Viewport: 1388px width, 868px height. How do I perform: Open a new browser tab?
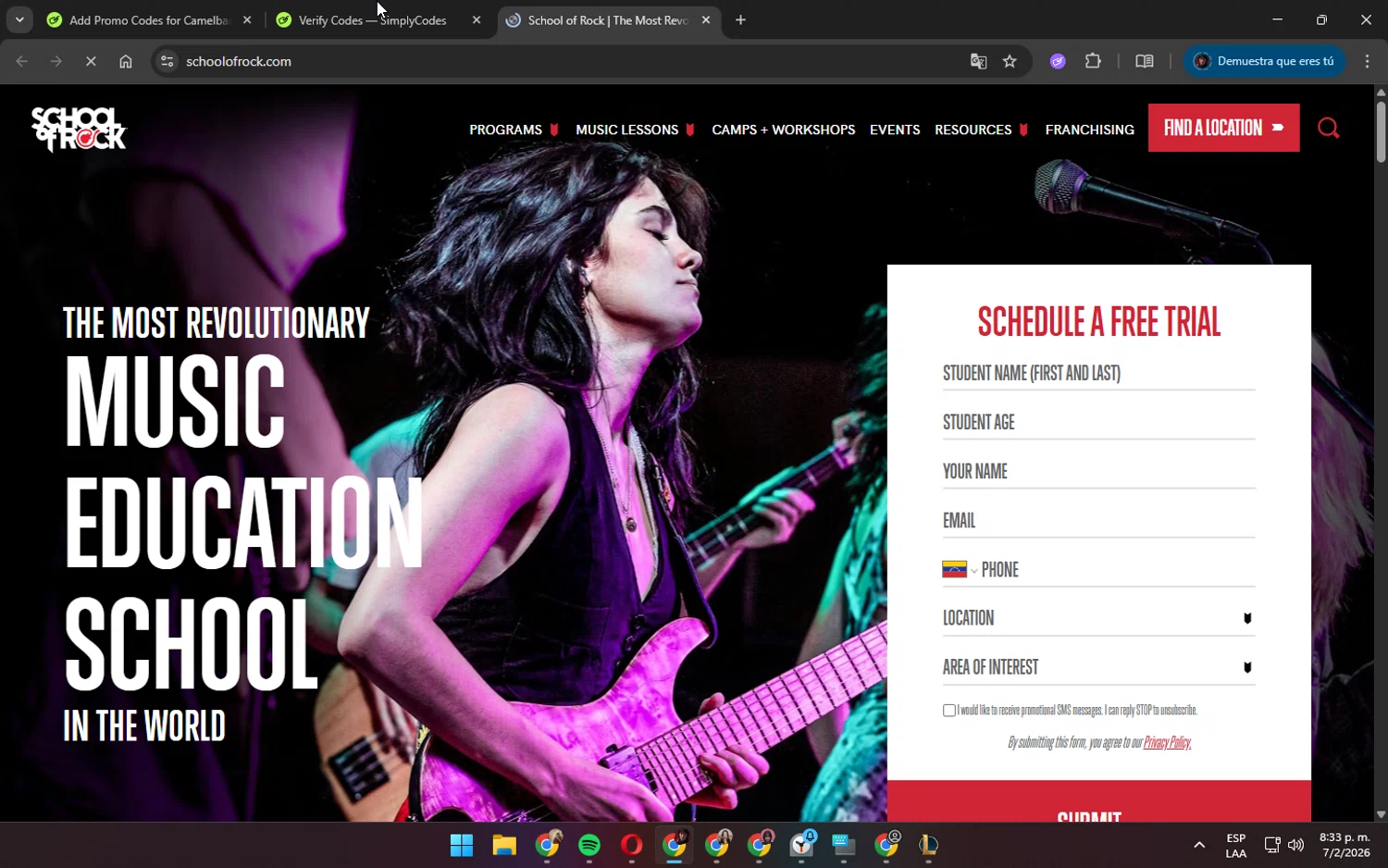(x=740, y=19)
